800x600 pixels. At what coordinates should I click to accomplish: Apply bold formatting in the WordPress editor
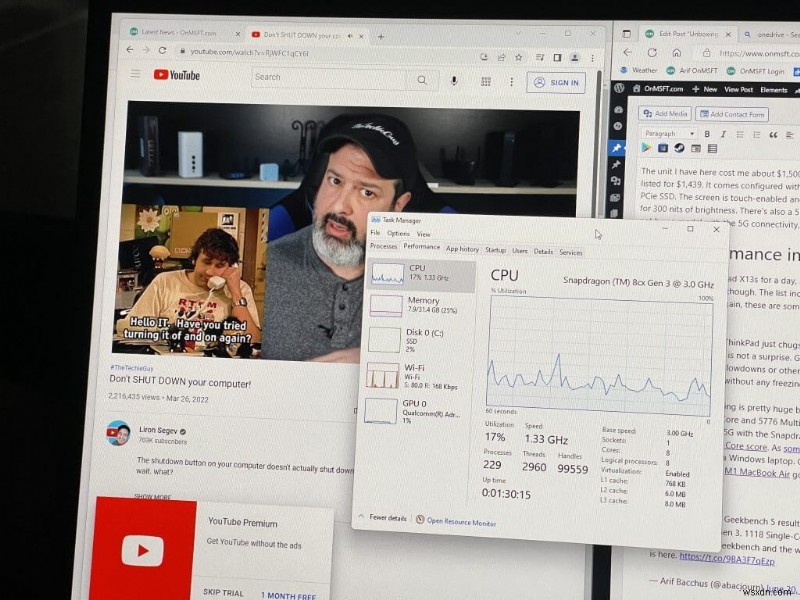[707, 133]
